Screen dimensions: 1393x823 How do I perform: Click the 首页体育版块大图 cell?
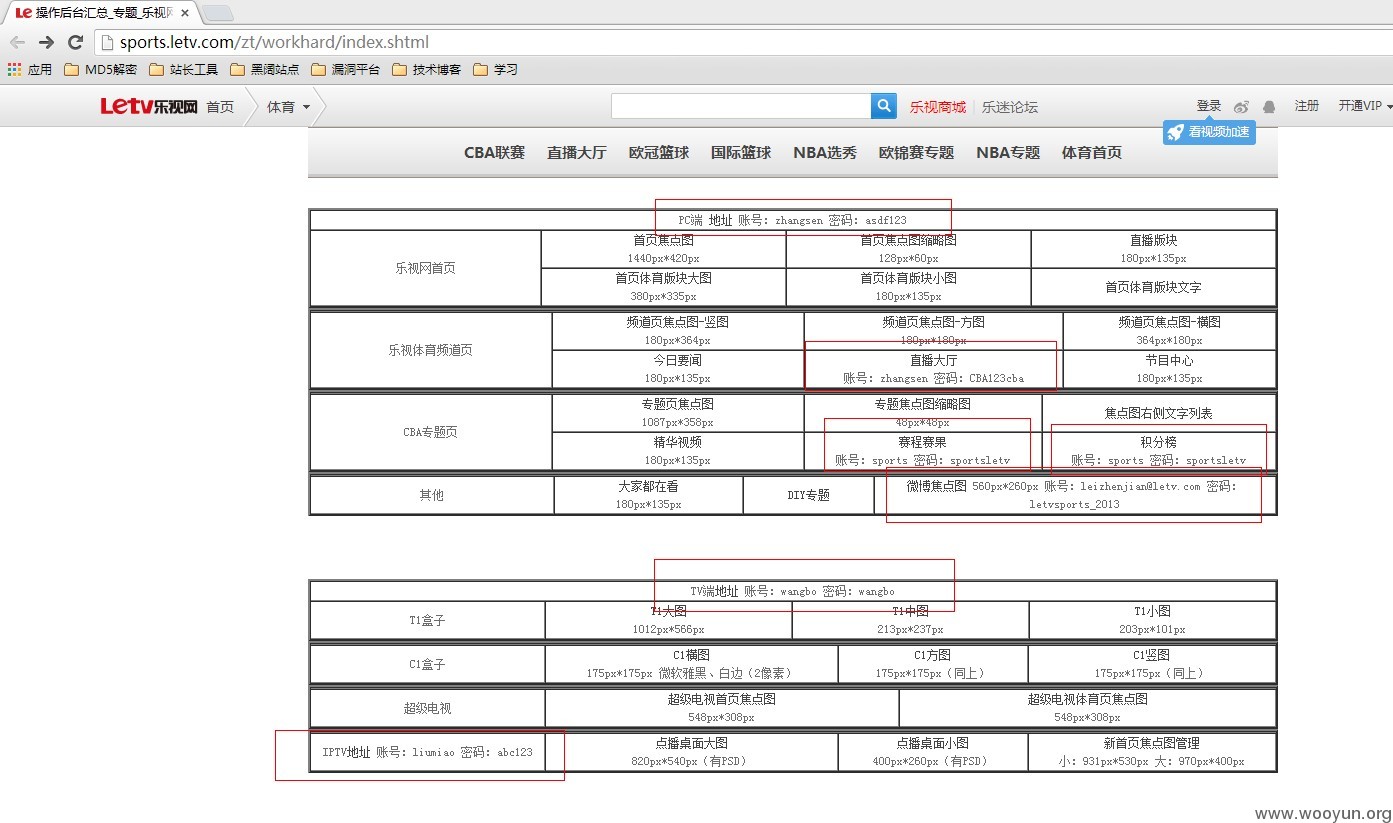663,287
